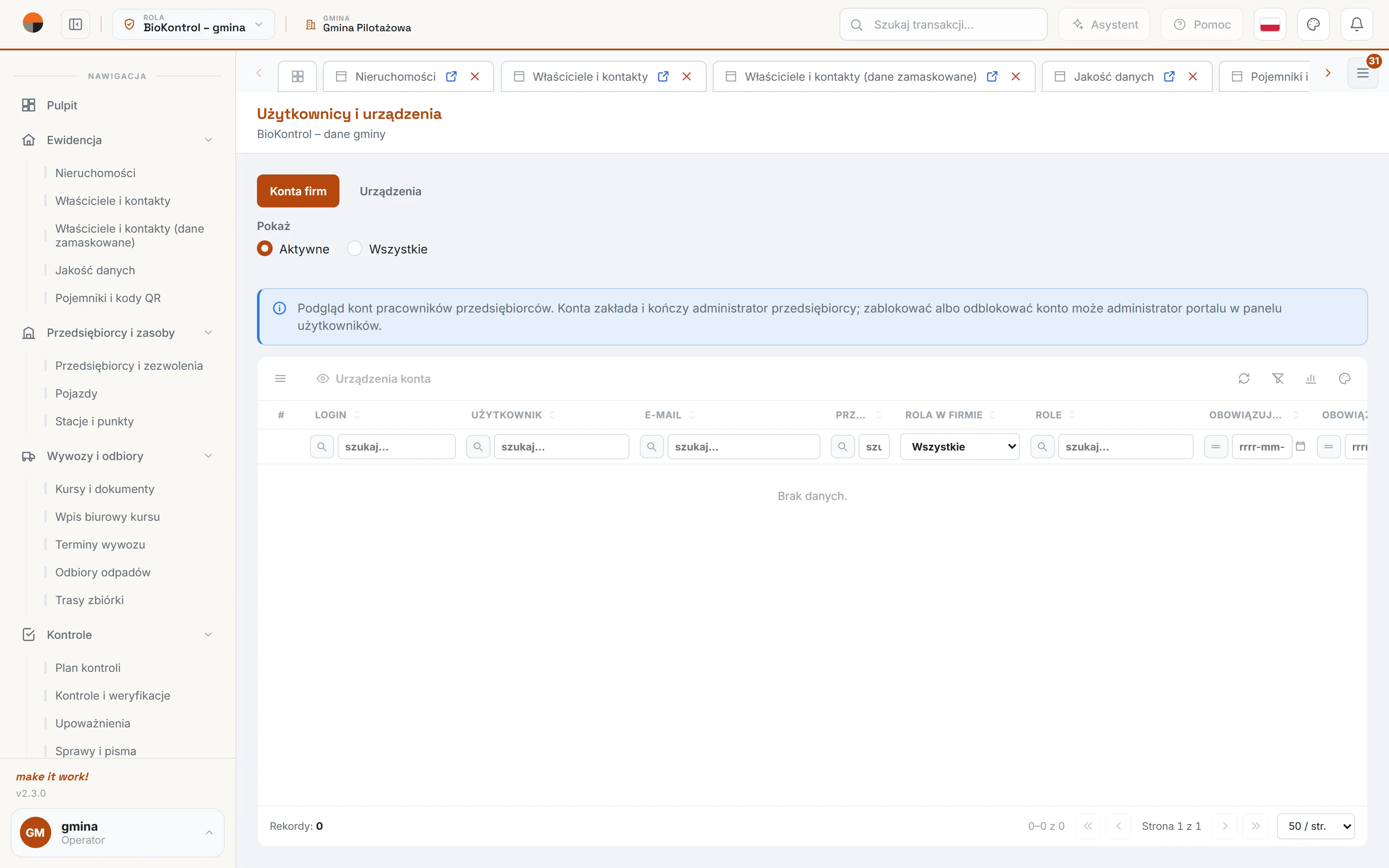1389x868 pixels.
Task: Open Rola w firmie Wszystkie filter dropdown
Action: [960, 447]
